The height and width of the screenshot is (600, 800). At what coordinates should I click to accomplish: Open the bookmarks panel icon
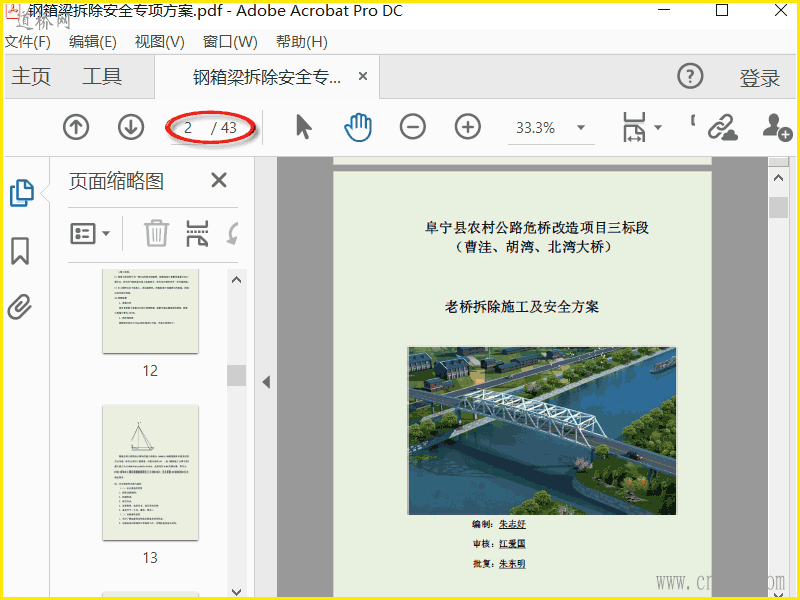point(20,251)
